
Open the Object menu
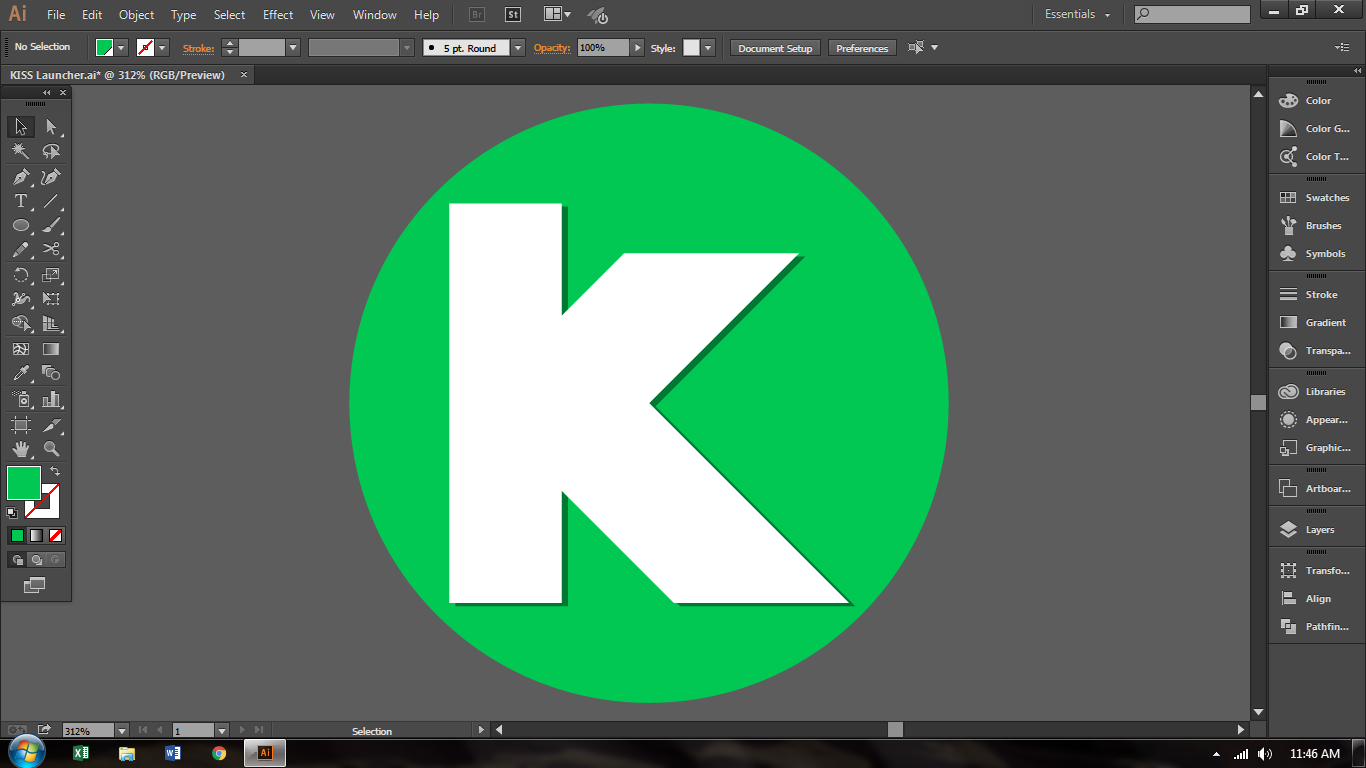click(x=137, y=15)
